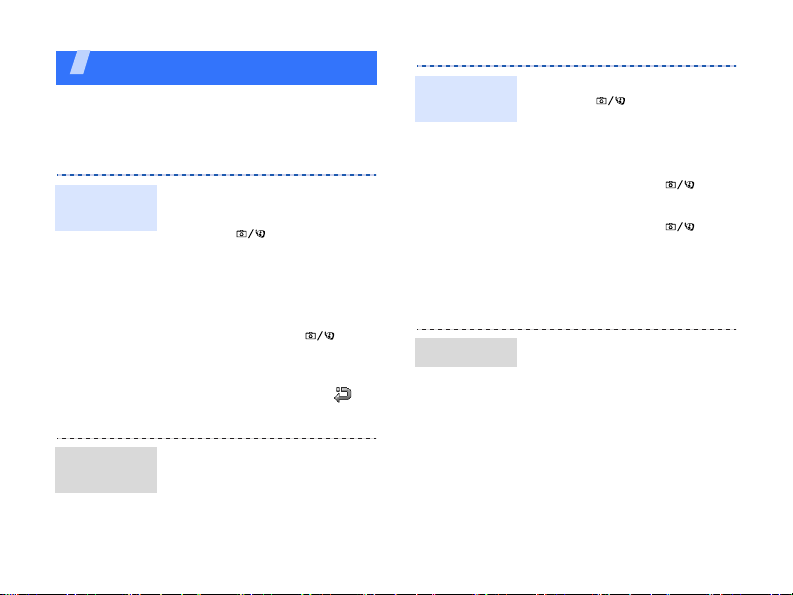This screenshot has height=595, width=793.
Task: Click the light-blue box in right column
Action: coord(466,99)
